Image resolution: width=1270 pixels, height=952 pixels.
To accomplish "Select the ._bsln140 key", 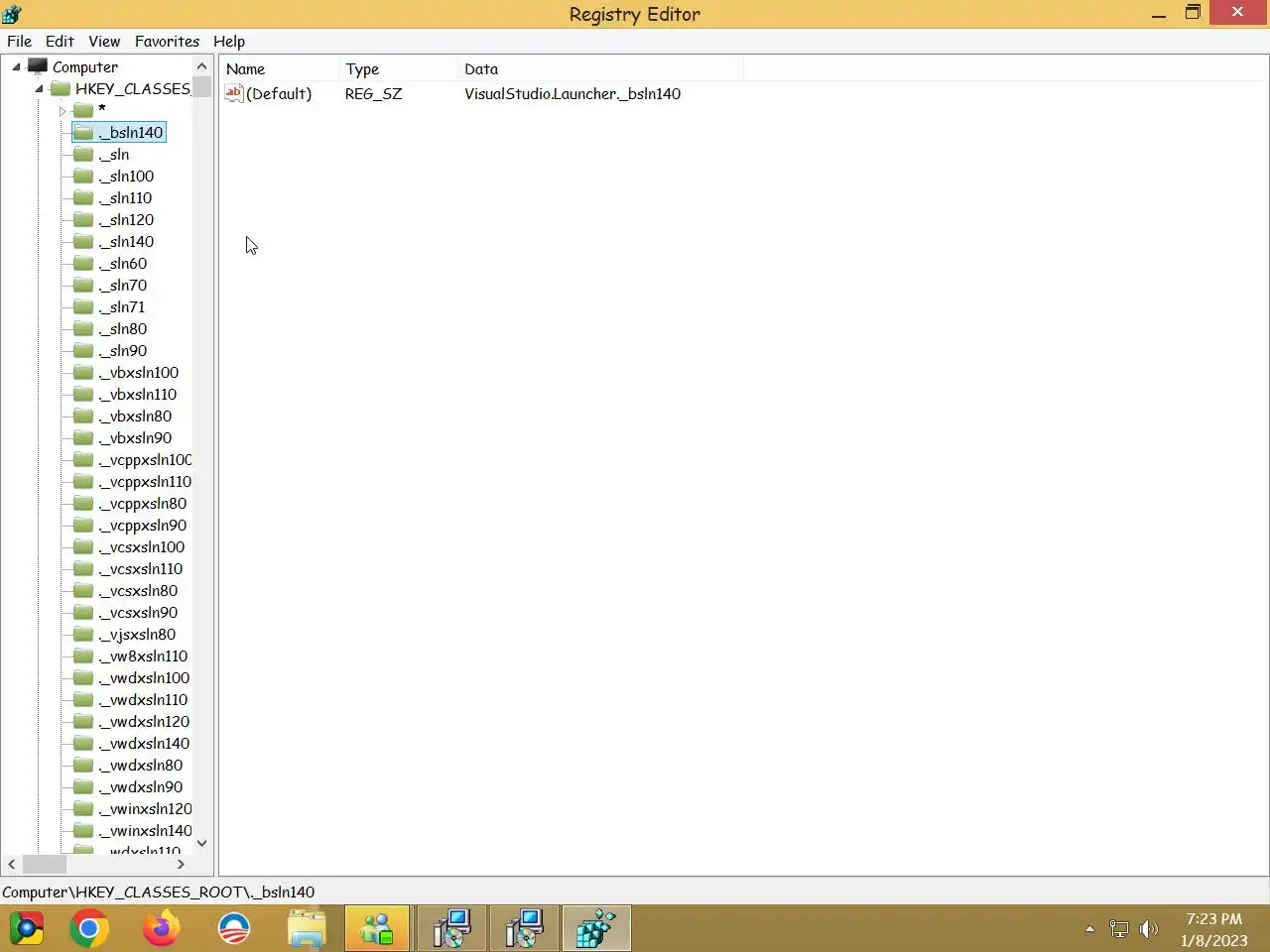I will tap(131, 132).
